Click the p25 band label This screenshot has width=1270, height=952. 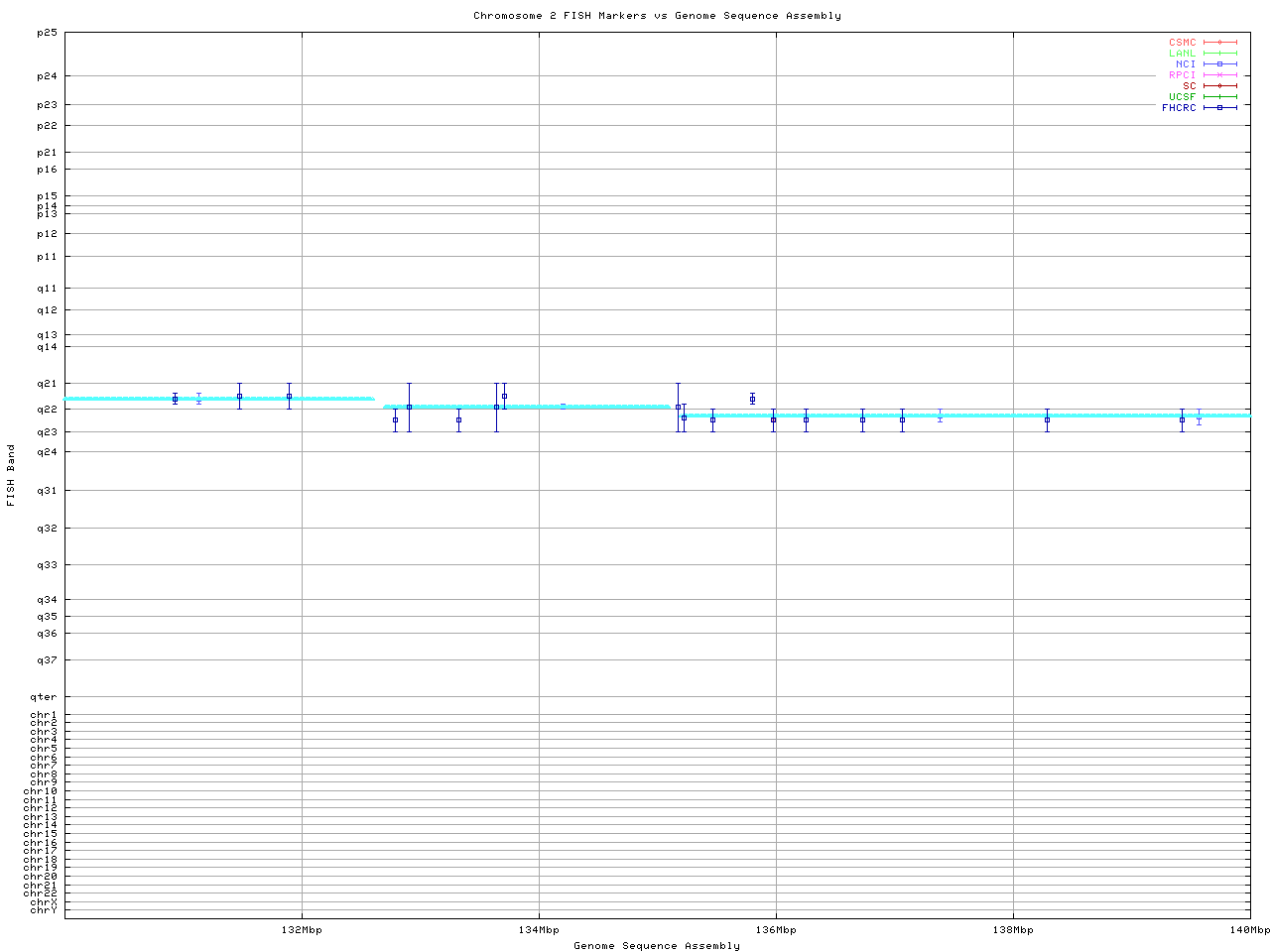(47, 33)
